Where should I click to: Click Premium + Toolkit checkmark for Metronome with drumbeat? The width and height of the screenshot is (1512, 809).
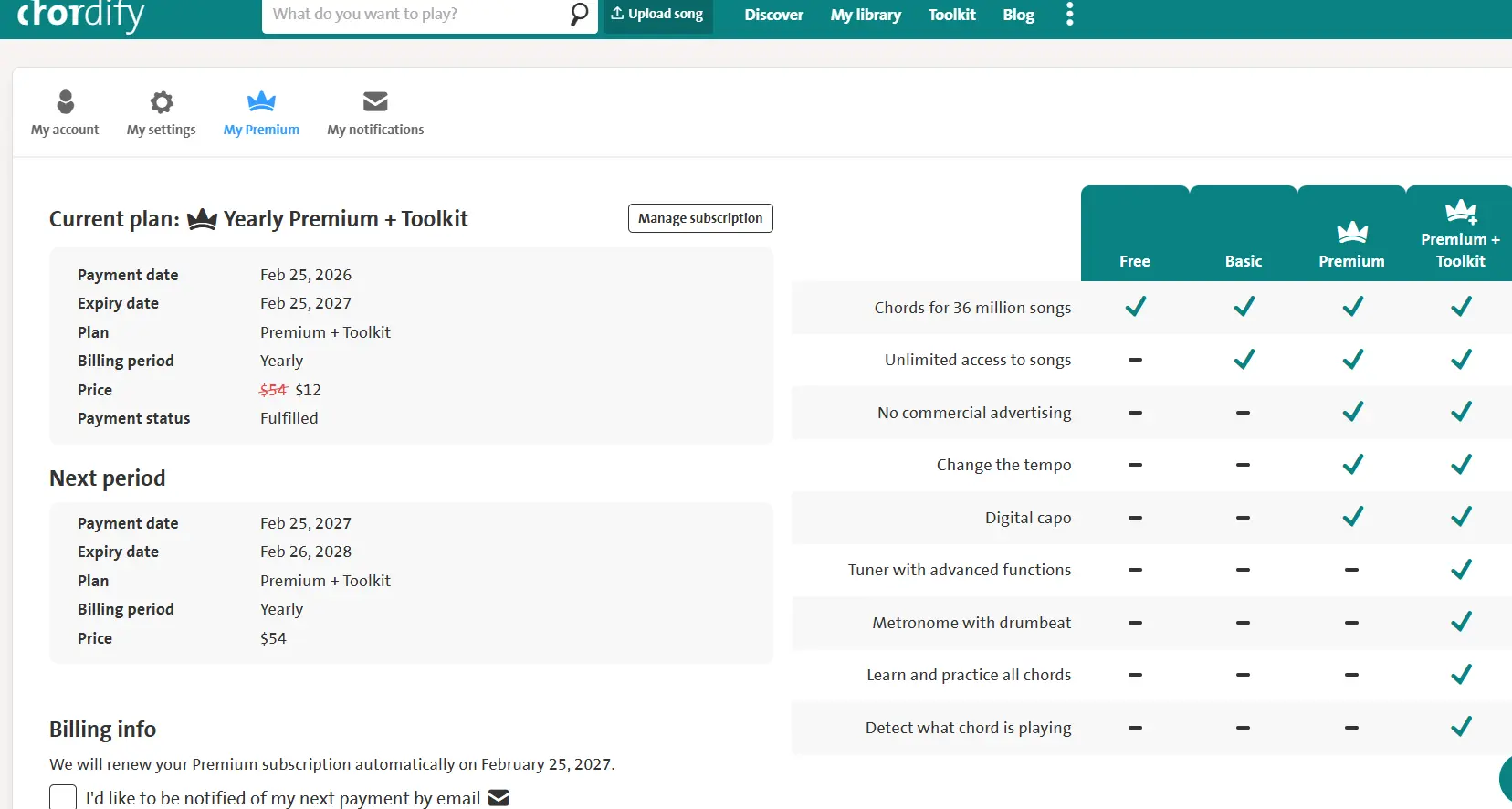[1461, 622]
